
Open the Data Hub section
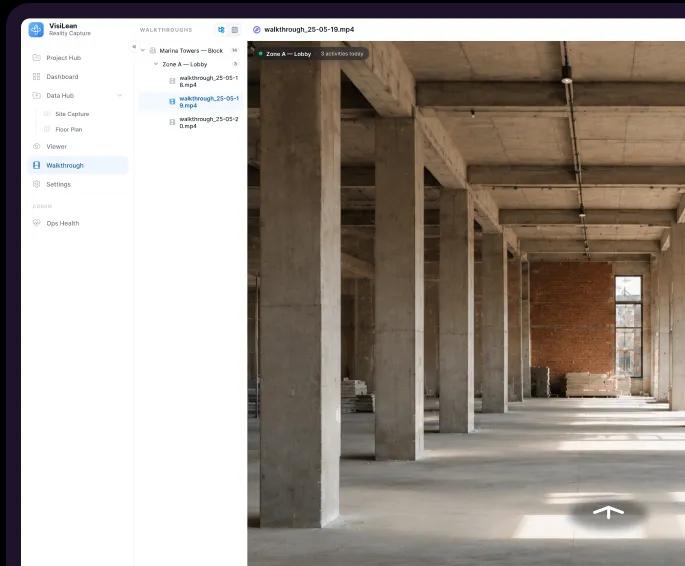77,95
